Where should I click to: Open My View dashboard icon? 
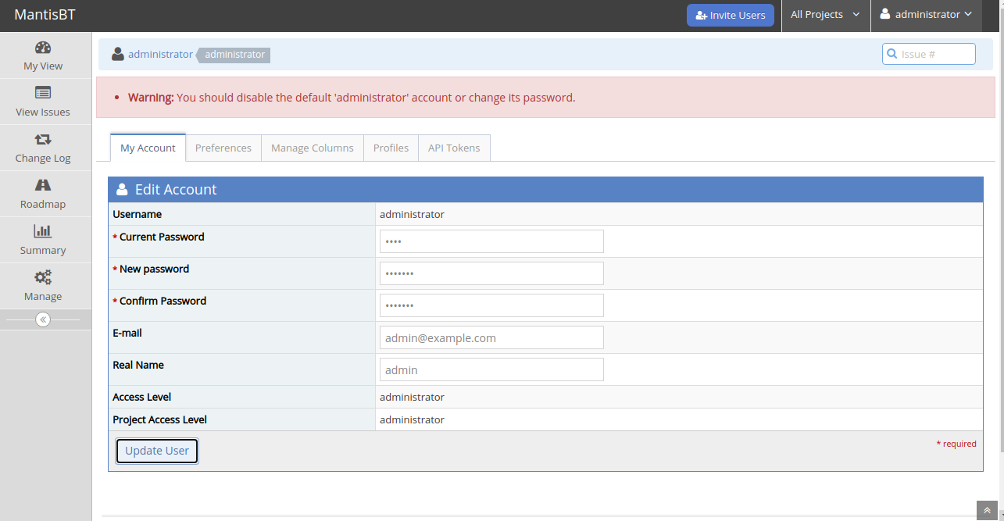coord(43,47)
